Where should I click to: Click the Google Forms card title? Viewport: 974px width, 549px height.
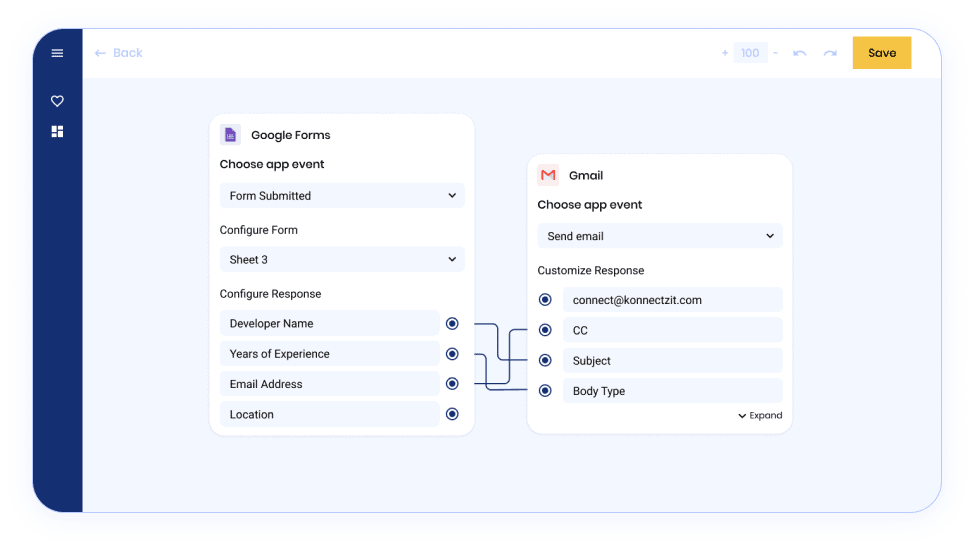(x=291, y=135)
